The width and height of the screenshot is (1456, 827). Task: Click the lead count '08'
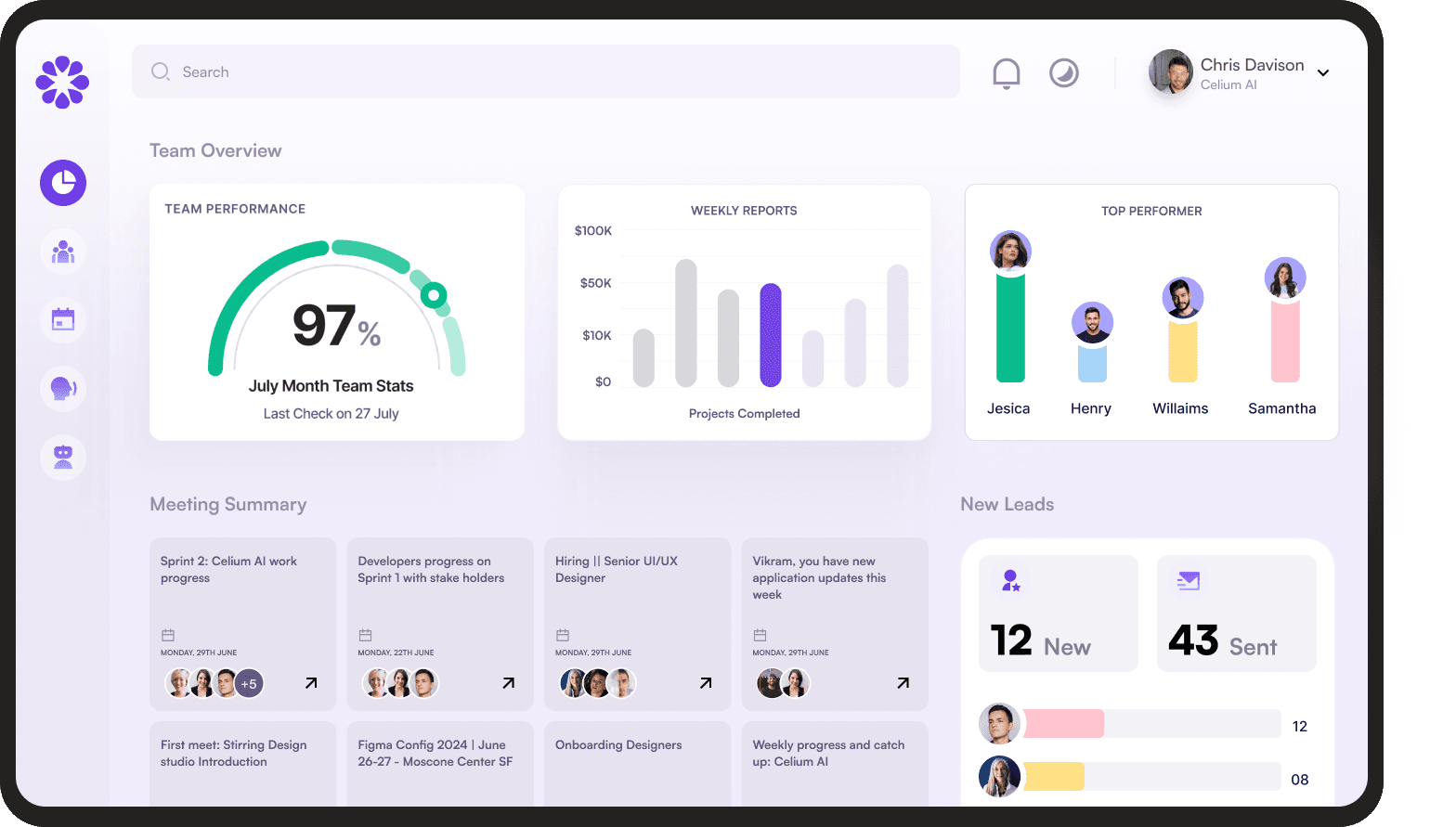pos(1300,780)
